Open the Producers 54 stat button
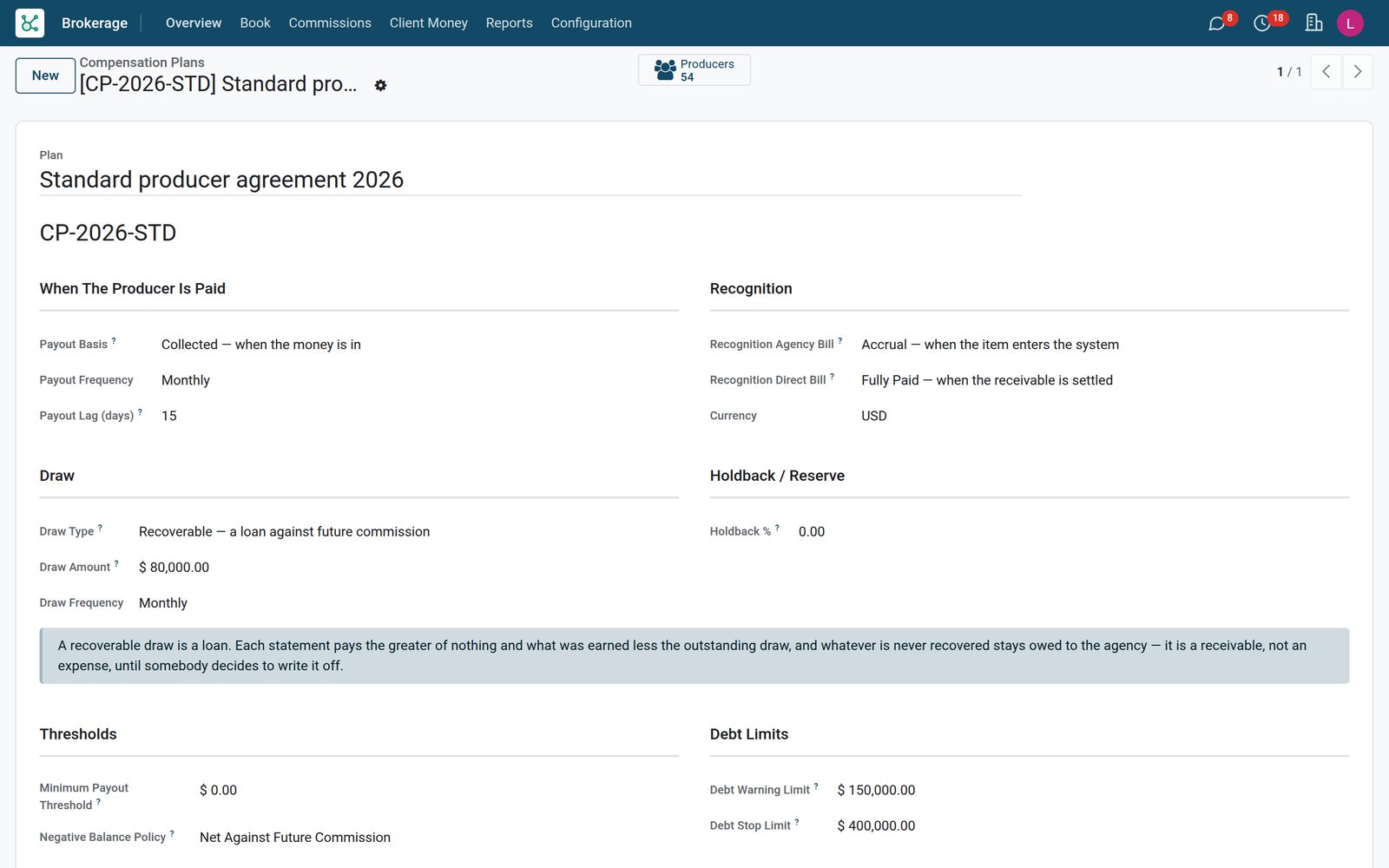Screen dimensions: 1389x868 (x=694, y=70)
